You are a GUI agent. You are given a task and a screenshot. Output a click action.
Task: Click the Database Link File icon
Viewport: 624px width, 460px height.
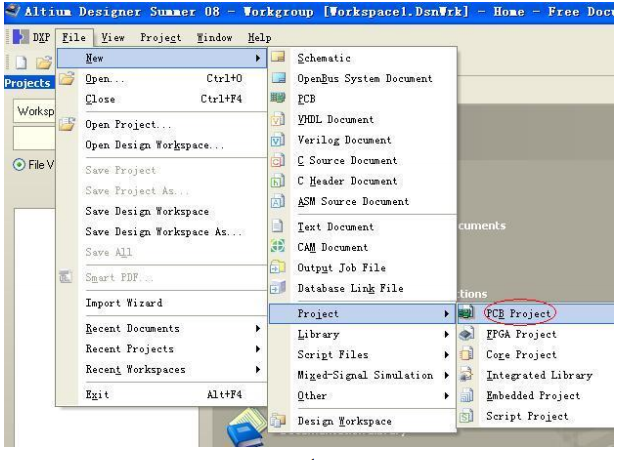(278, 287)
